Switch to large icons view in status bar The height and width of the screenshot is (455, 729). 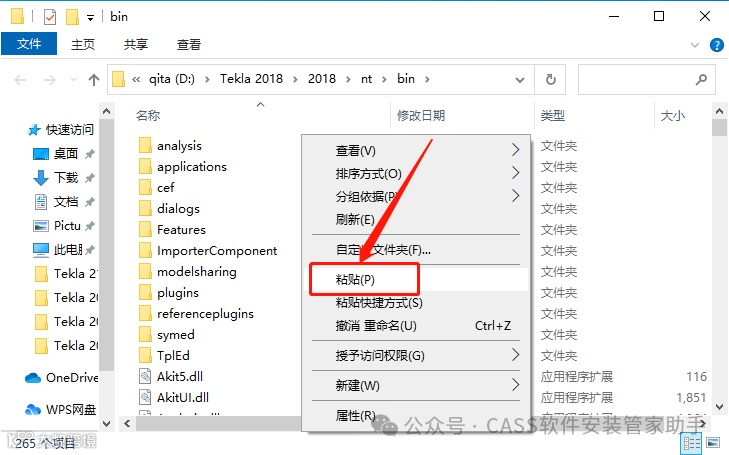713,443
